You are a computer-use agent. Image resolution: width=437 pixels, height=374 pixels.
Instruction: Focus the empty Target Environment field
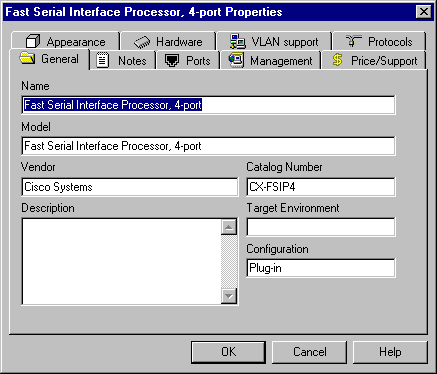[x=321, y=227]
